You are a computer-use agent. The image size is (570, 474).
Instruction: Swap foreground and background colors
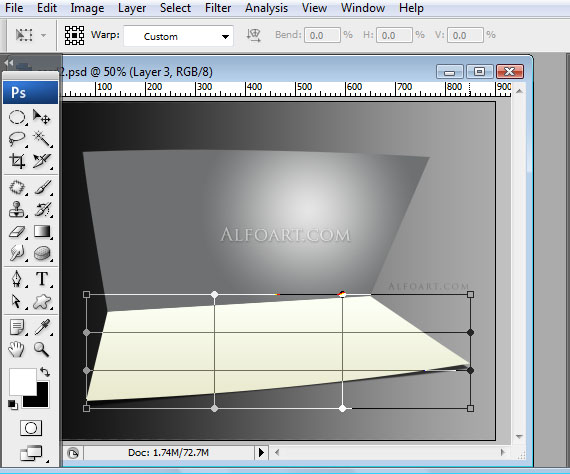pyautogui.click(x=45, y=372)
